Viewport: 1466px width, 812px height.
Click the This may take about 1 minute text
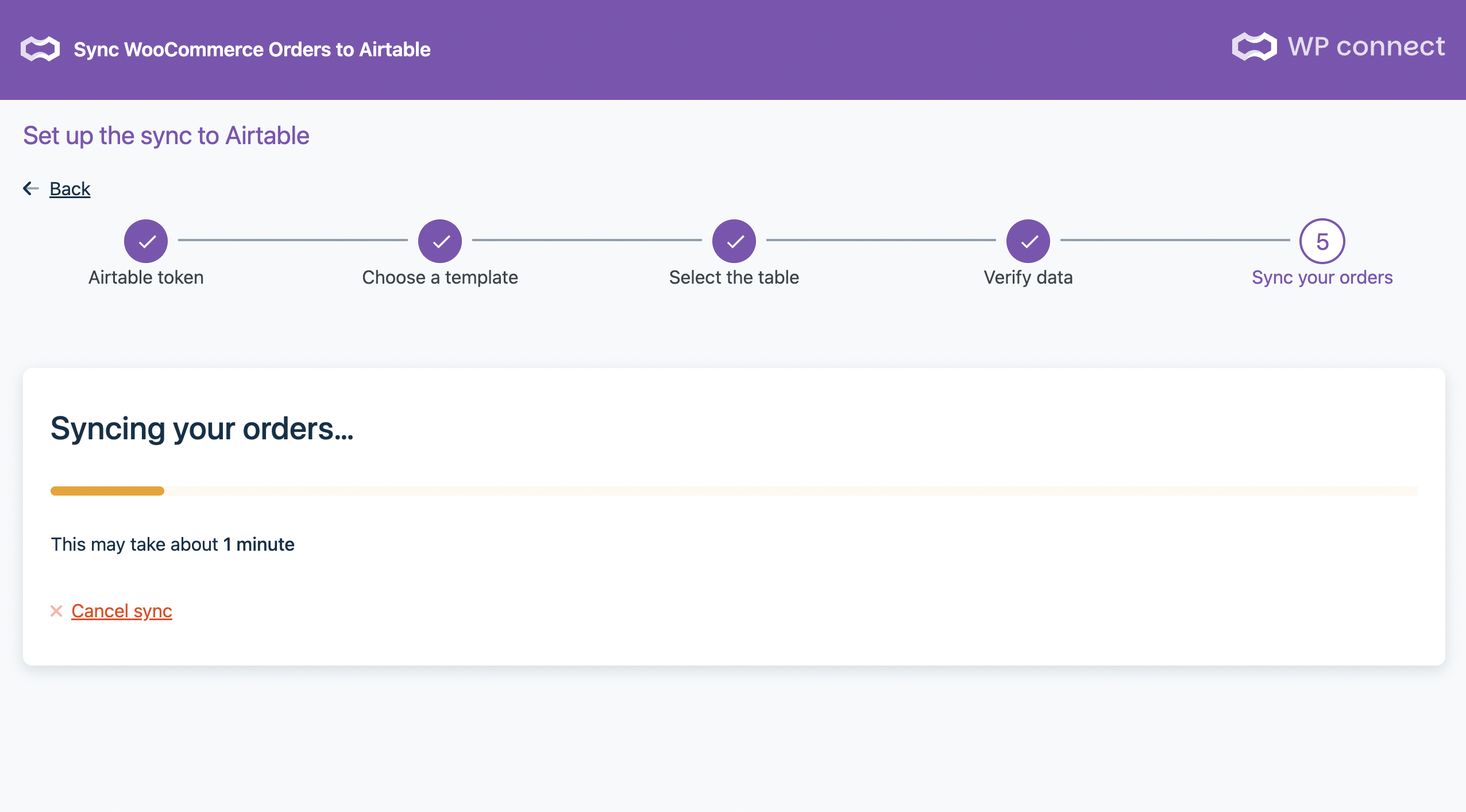pyautogui.click(x=173, y=544)
